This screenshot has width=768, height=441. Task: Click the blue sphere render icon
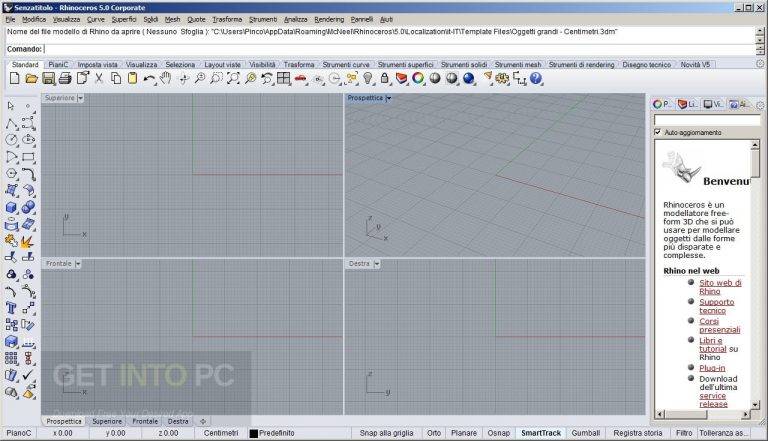469,78
